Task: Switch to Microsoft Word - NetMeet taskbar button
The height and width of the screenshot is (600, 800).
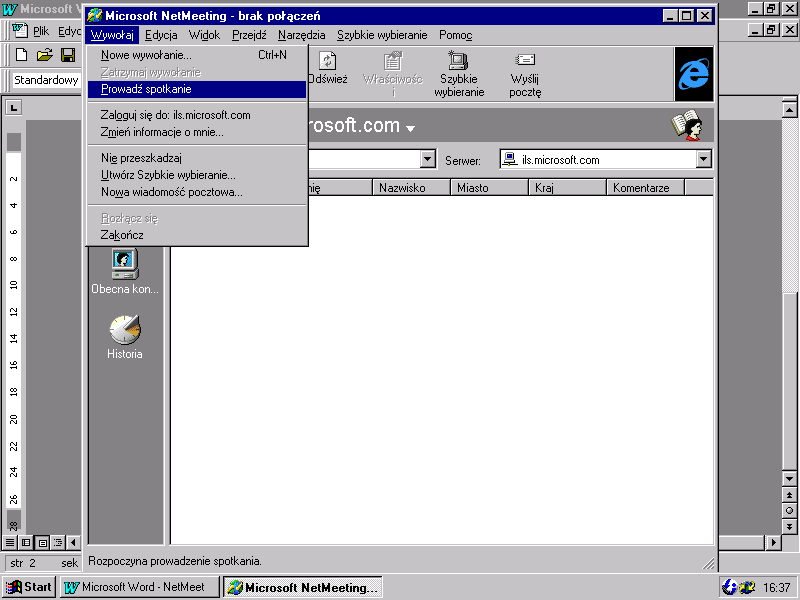Action: click(140, 587)
